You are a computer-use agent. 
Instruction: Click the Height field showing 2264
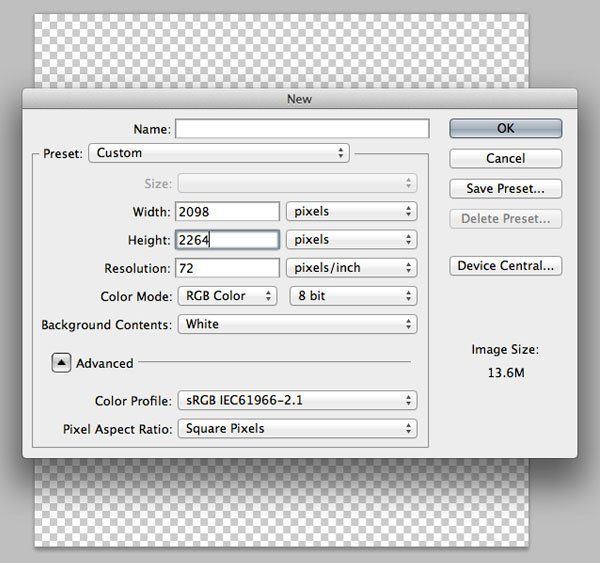tap(227, 240)
